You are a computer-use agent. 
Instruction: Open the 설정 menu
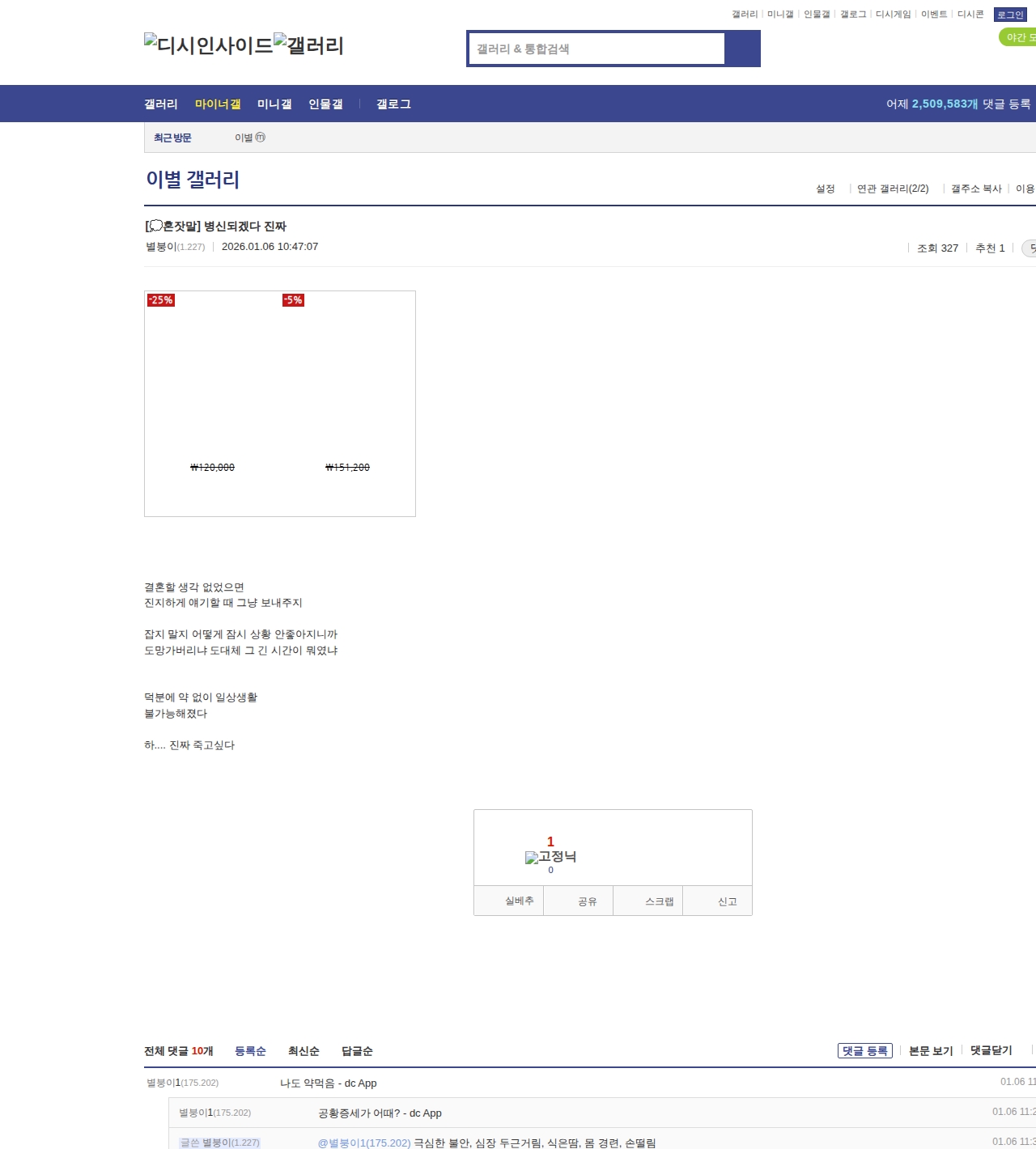[x=825, y=189]
